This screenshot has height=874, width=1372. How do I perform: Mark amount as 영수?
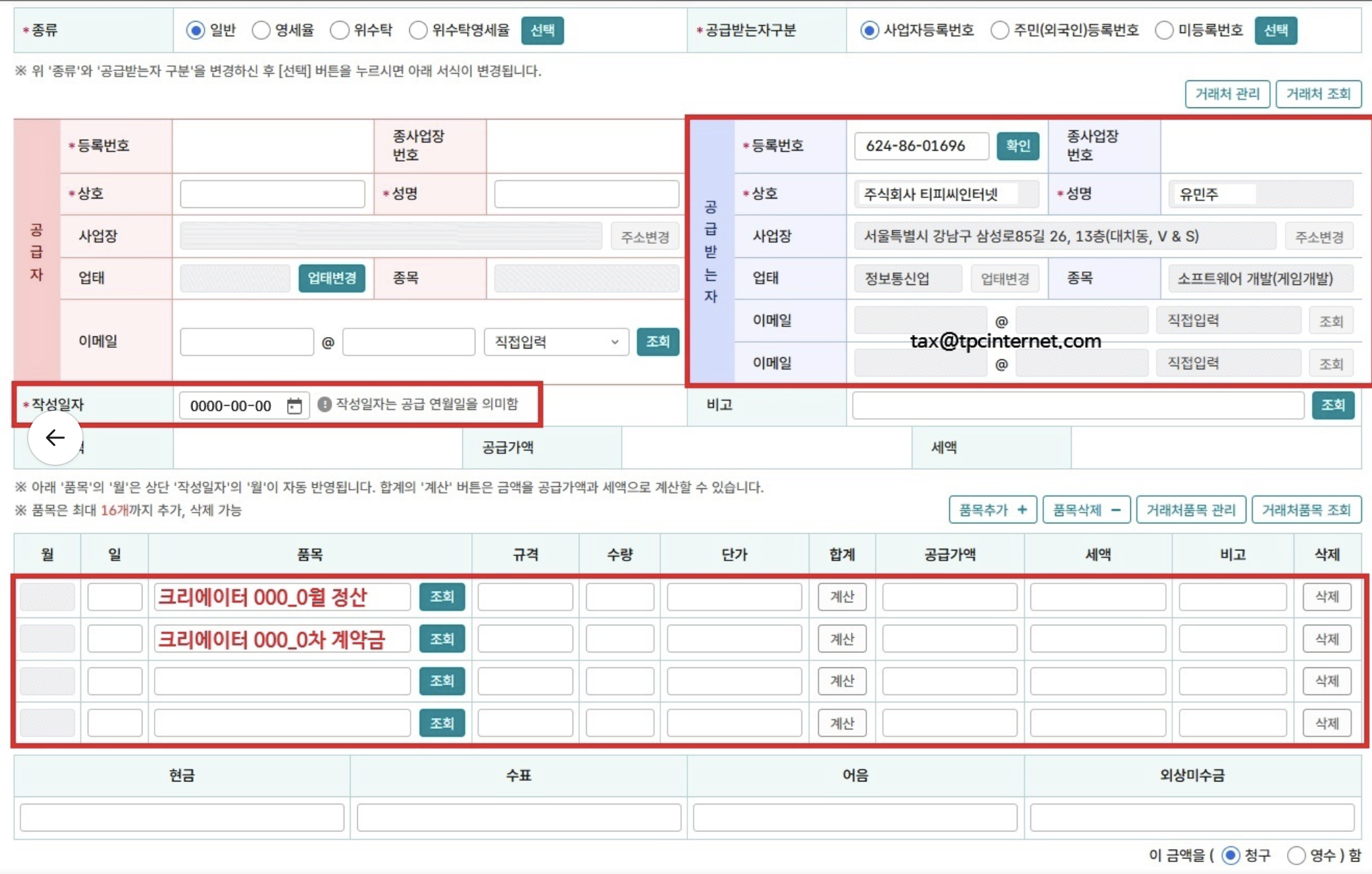(x=1296, y=855)
